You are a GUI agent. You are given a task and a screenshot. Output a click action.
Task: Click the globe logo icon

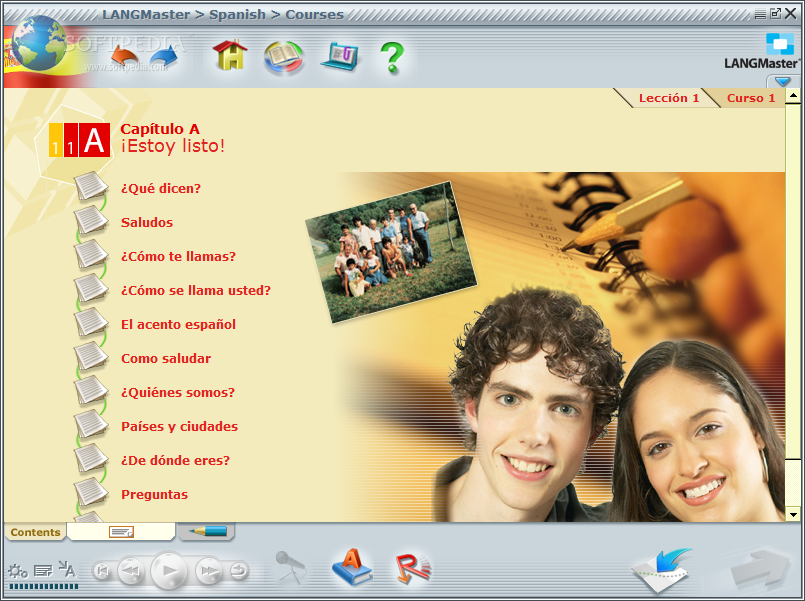pos(39,43)
